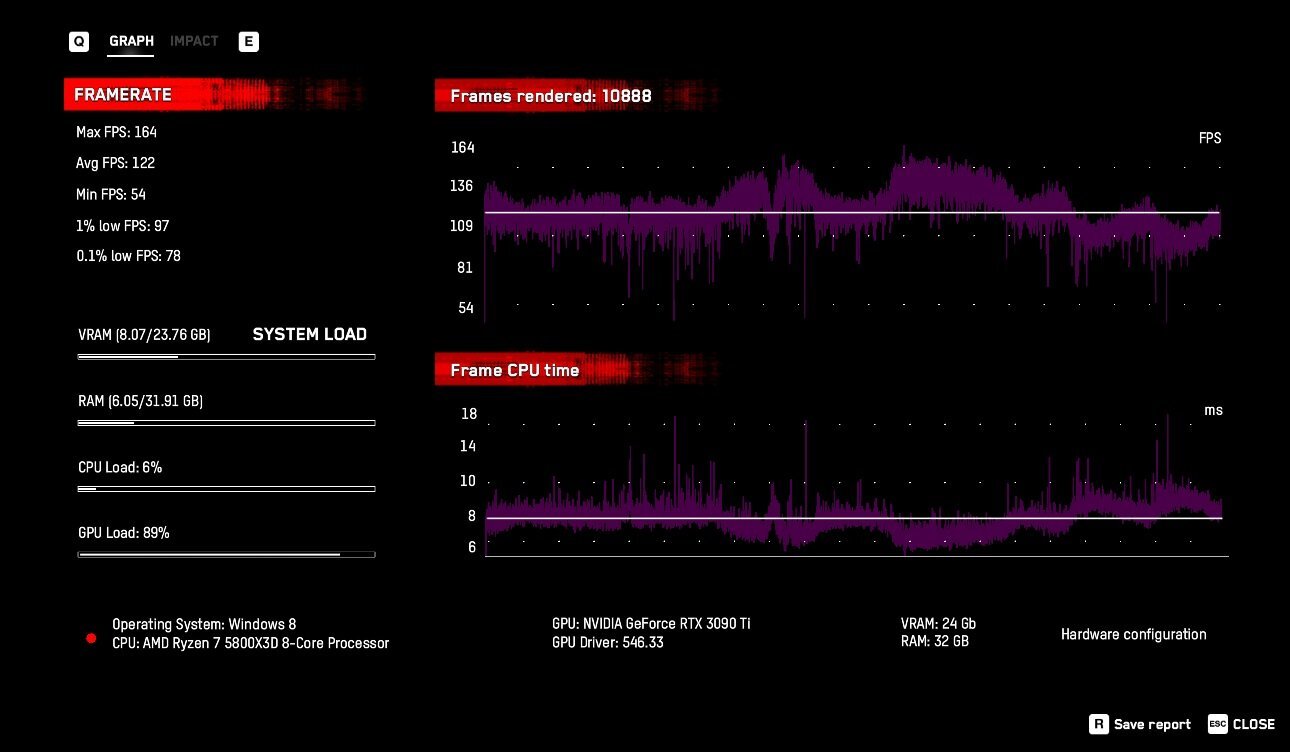Click the 14 axis label on CPU time graph
1290x752 pixels.
(468, 447)
